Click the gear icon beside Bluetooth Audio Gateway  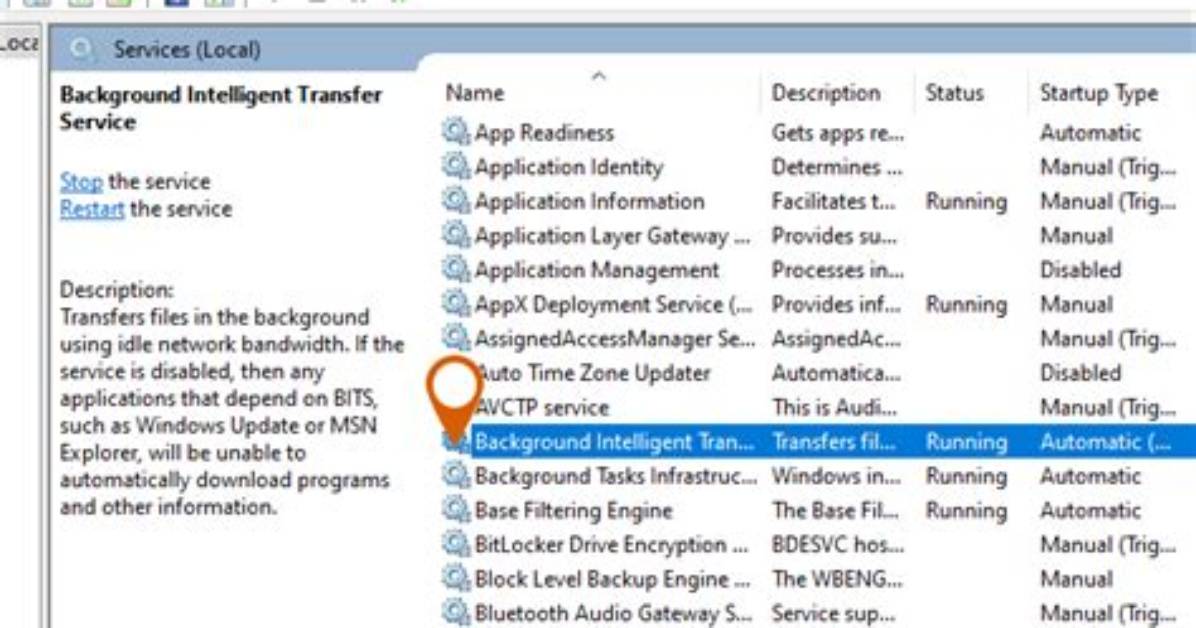click(x=456, y=613)
